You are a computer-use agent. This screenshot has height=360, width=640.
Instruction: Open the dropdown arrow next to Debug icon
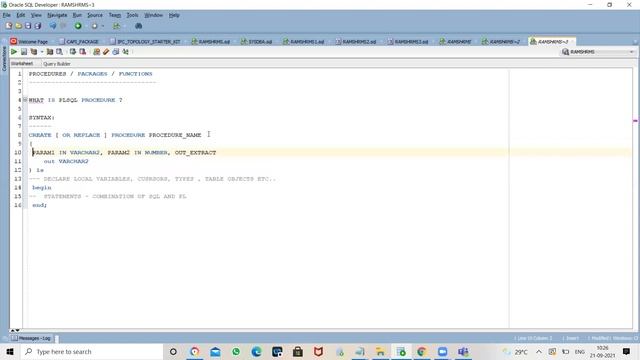point(102,26)
